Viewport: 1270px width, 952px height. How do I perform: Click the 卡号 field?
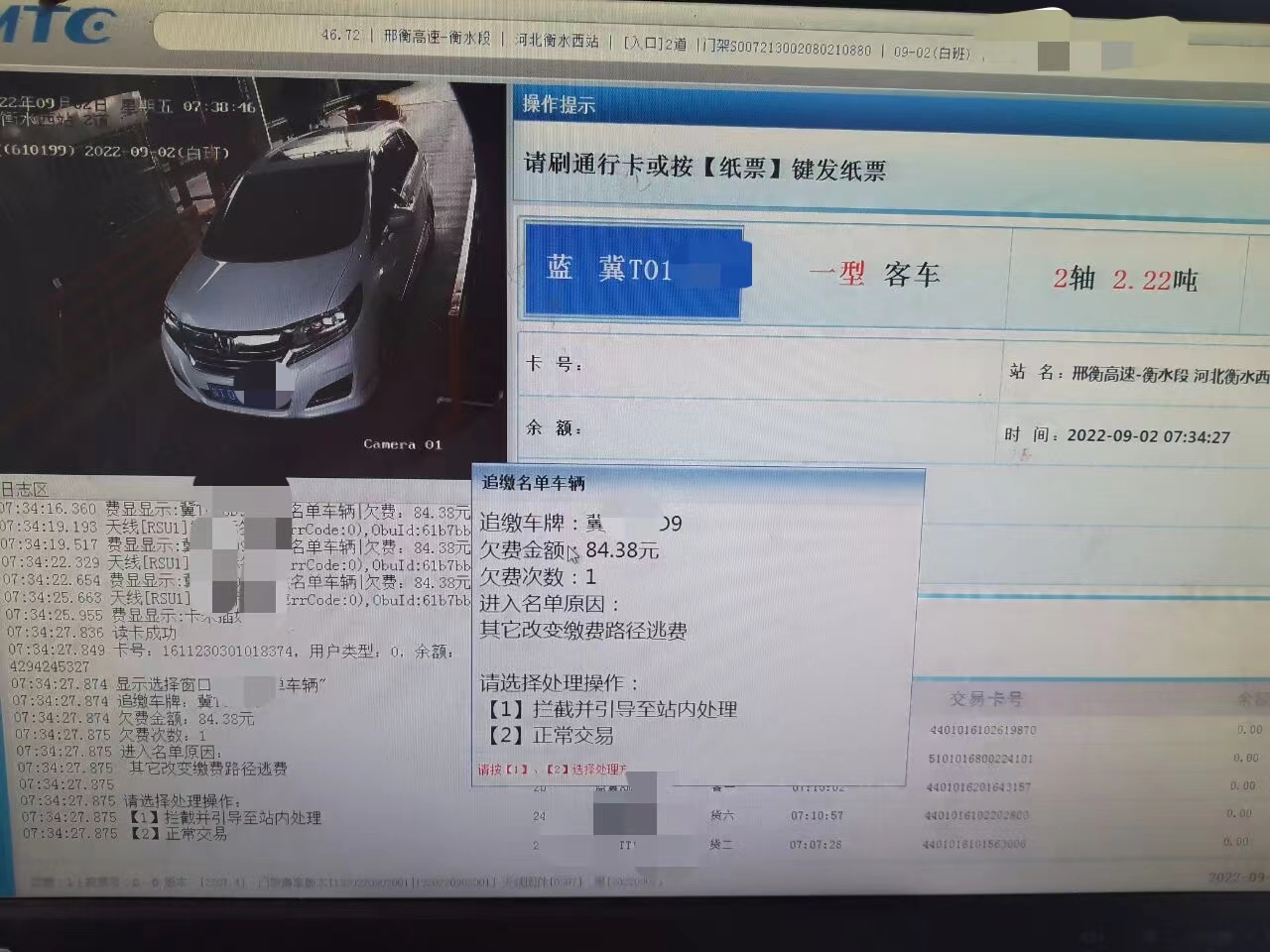tap(758, 365)
